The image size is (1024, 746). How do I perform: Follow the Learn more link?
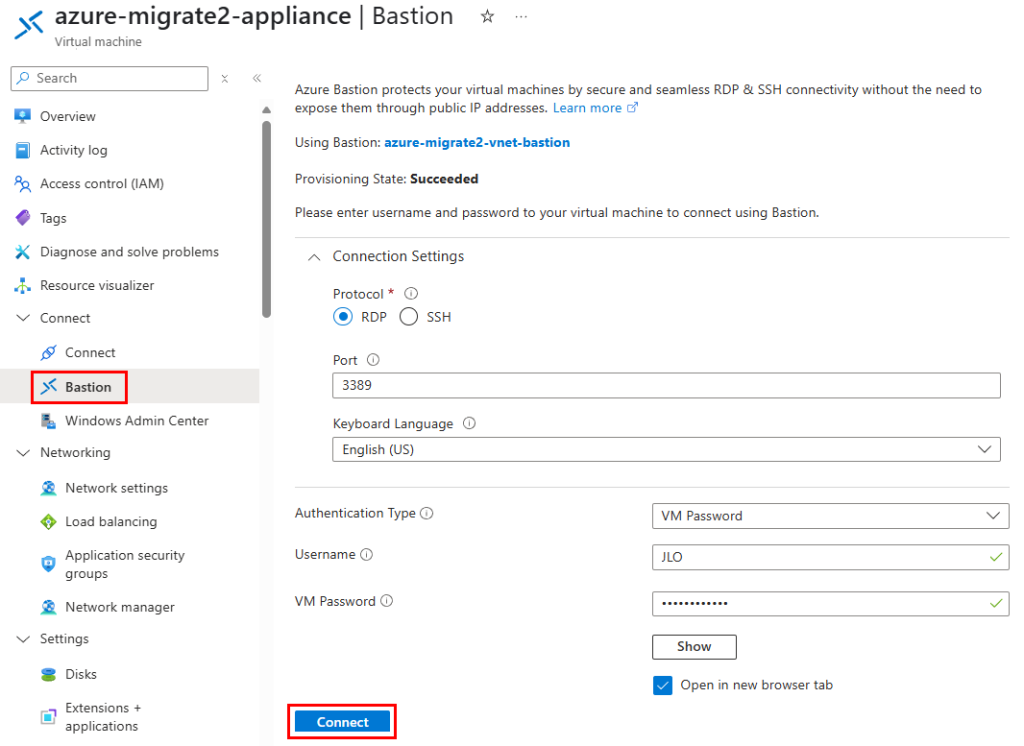[x=587, y=108]
